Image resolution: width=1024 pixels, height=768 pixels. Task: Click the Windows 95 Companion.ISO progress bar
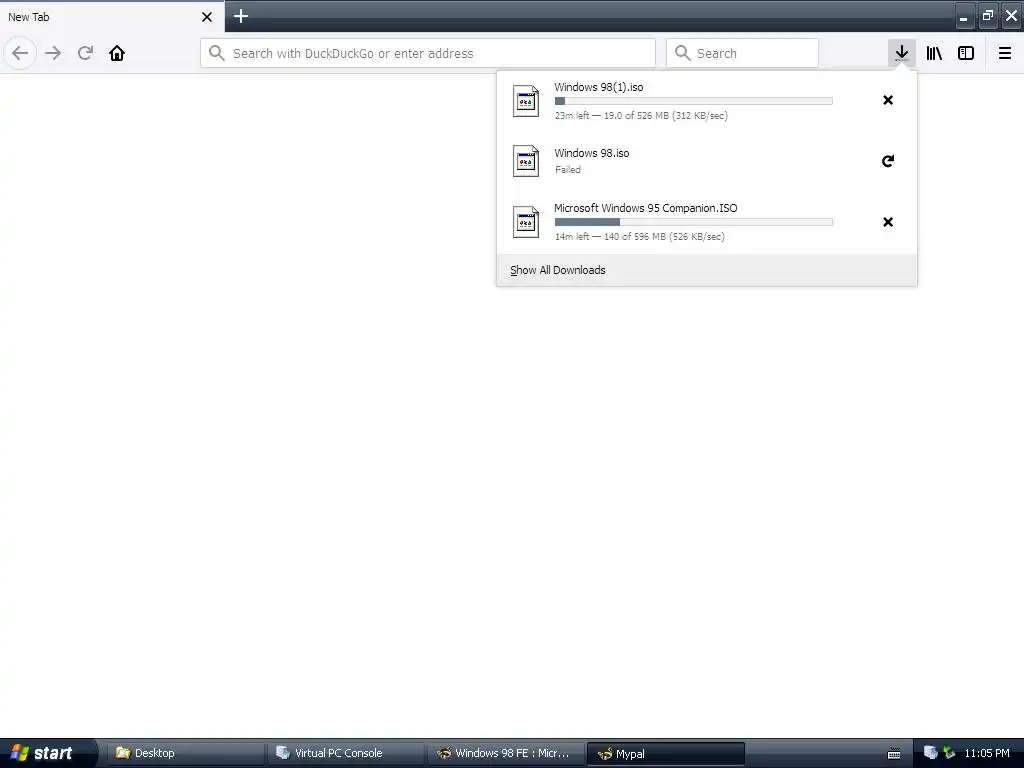tap(694, 222)
